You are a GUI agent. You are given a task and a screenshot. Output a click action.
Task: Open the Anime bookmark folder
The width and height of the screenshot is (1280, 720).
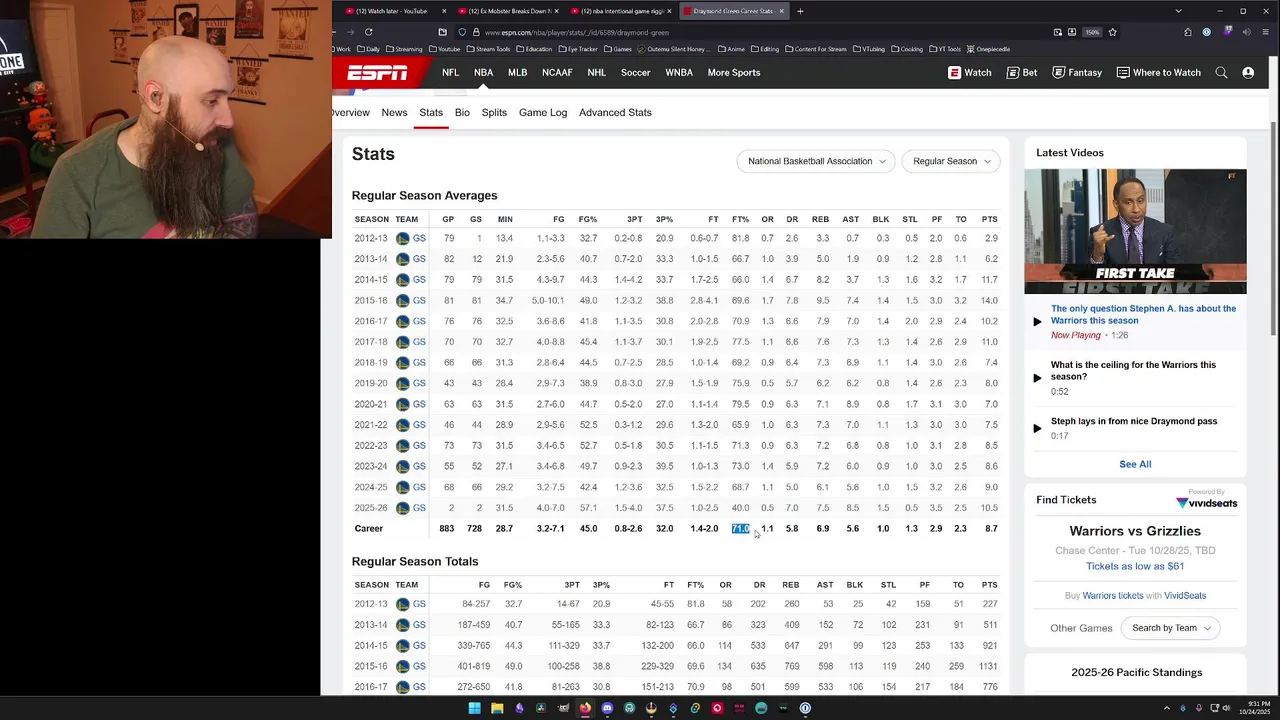point(731,49)
